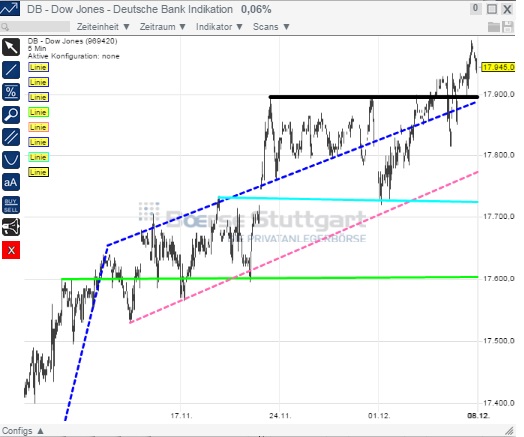Click the 17.900,0 price axis label

pos(499,95)
